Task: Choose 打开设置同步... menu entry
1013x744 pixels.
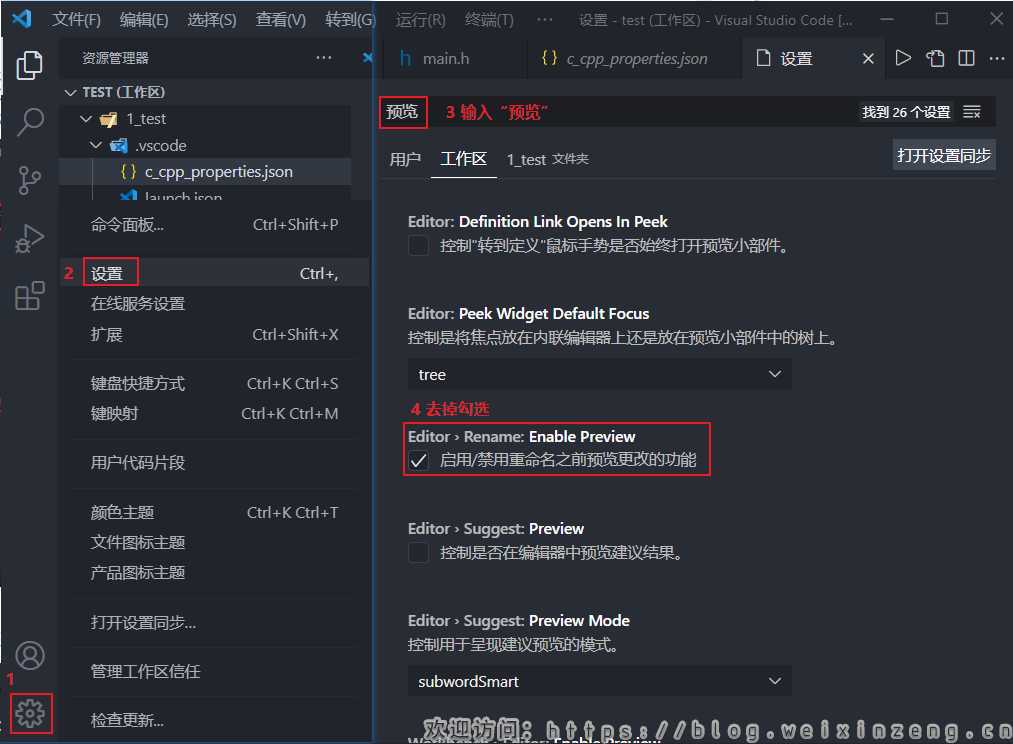Action: 214,623
